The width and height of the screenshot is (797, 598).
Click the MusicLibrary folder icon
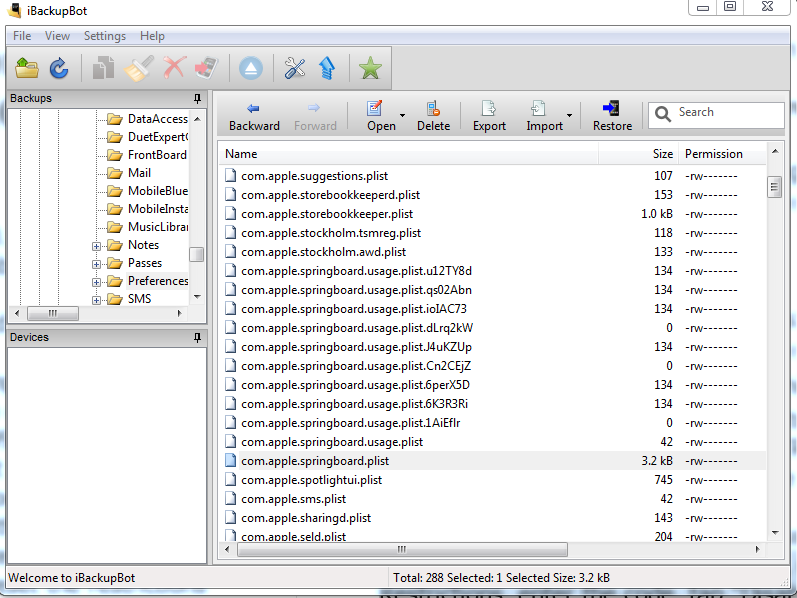[115, 227]
